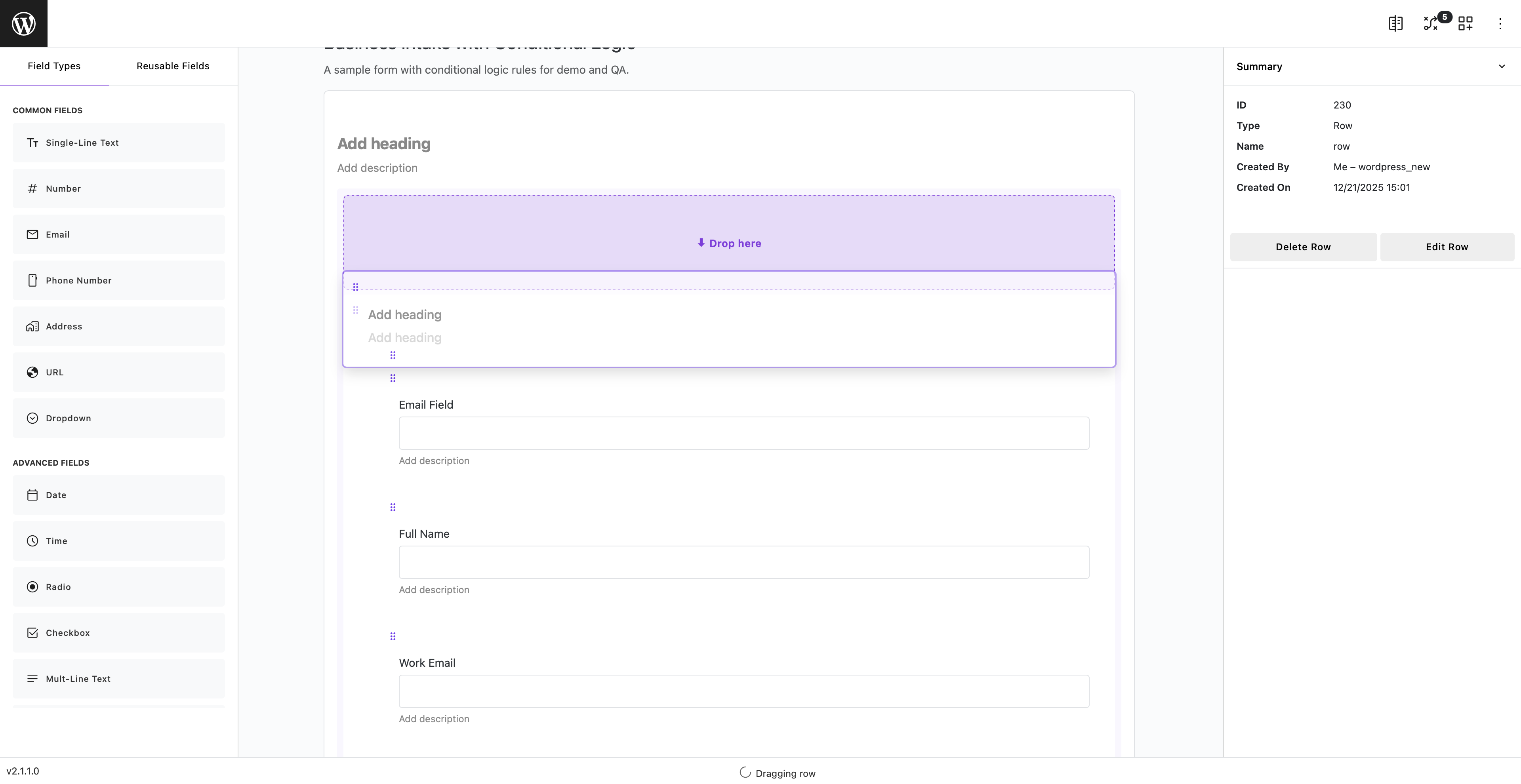The height and width of the screenshot is (784, 1521).
Task: Click the Edit Row button
Action: [x=1447, y=247]
